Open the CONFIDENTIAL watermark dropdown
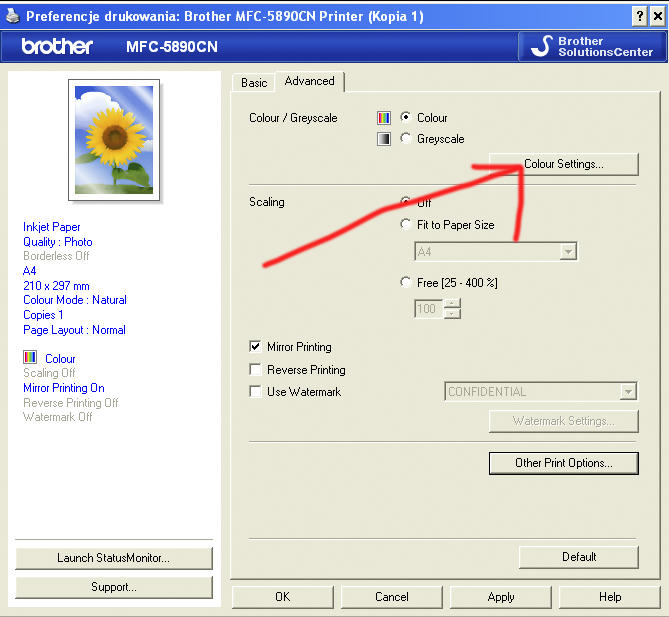 coord(628,392)
